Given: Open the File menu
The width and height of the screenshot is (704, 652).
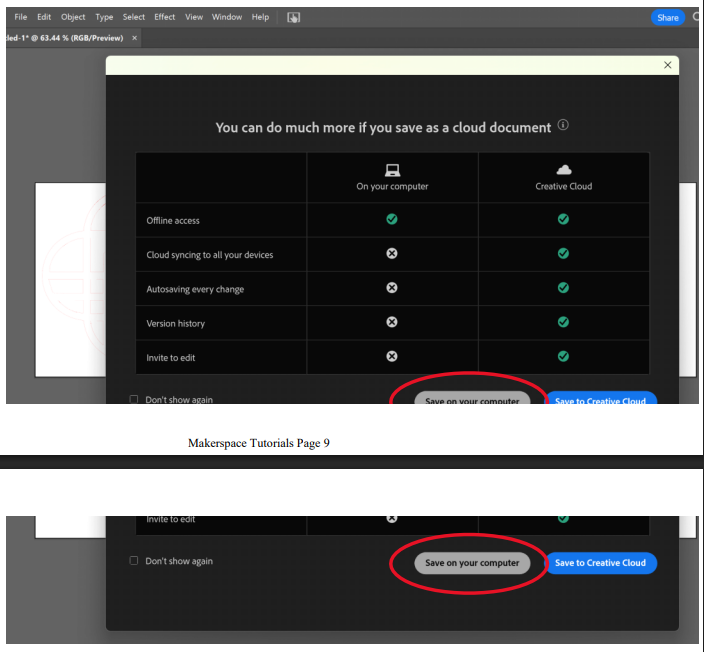Looking at the screenshot, I should click(20, 17).
